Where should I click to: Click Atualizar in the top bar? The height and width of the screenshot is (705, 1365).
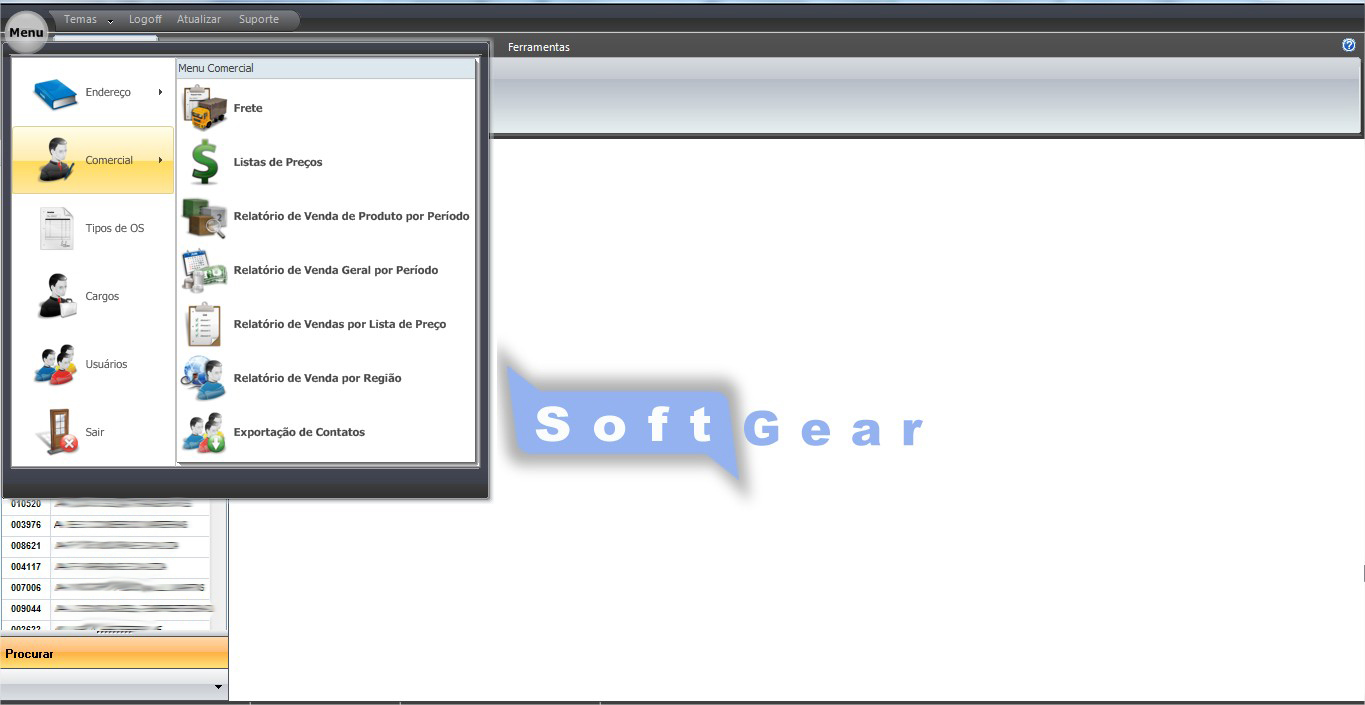click(x=198, y=20)
